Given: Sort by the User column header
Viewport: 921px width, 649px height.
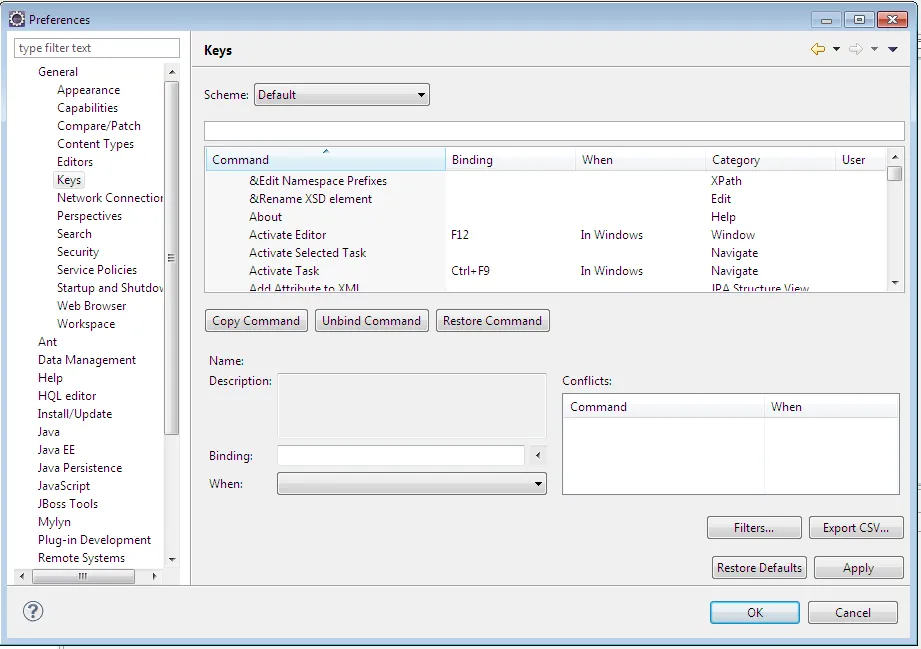Looking at the screenshot, I should click(859, 159).
